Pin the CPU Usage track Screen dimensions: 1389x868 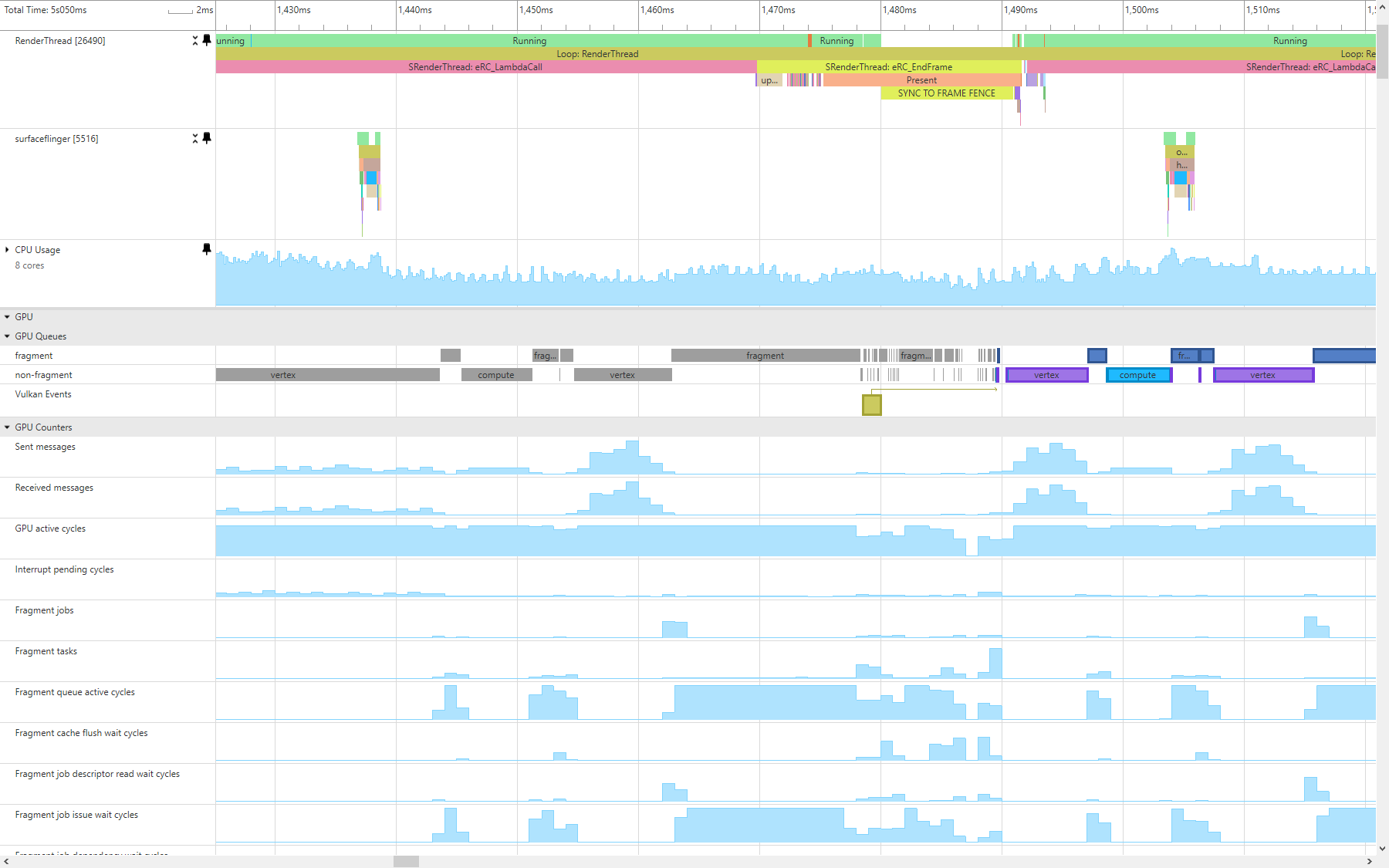tap(206, 249)
